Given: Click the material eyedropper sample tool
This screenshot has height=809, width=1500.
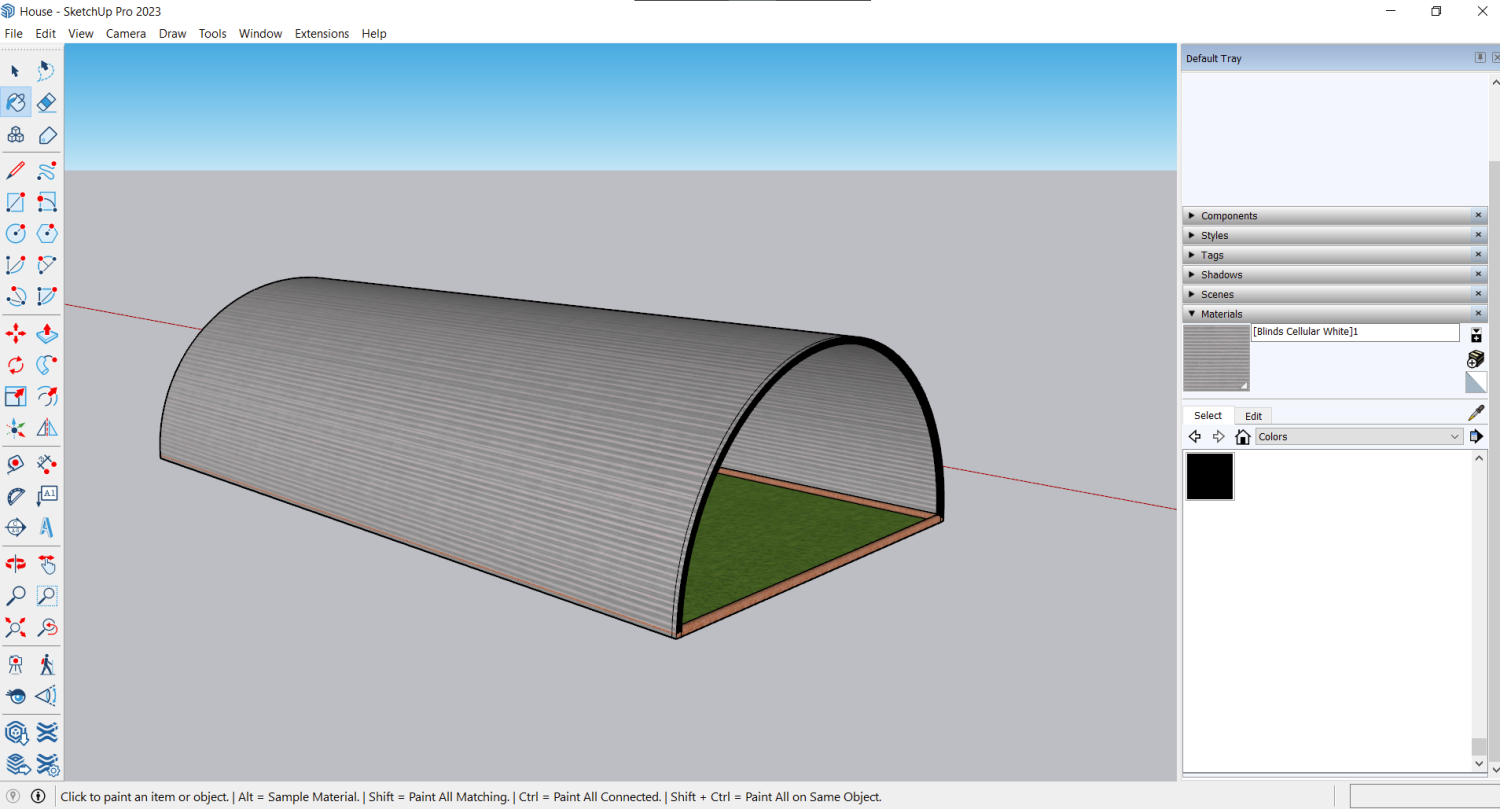Looking at the screenshot, I should pyautogui.click(x=1475, y=413).
